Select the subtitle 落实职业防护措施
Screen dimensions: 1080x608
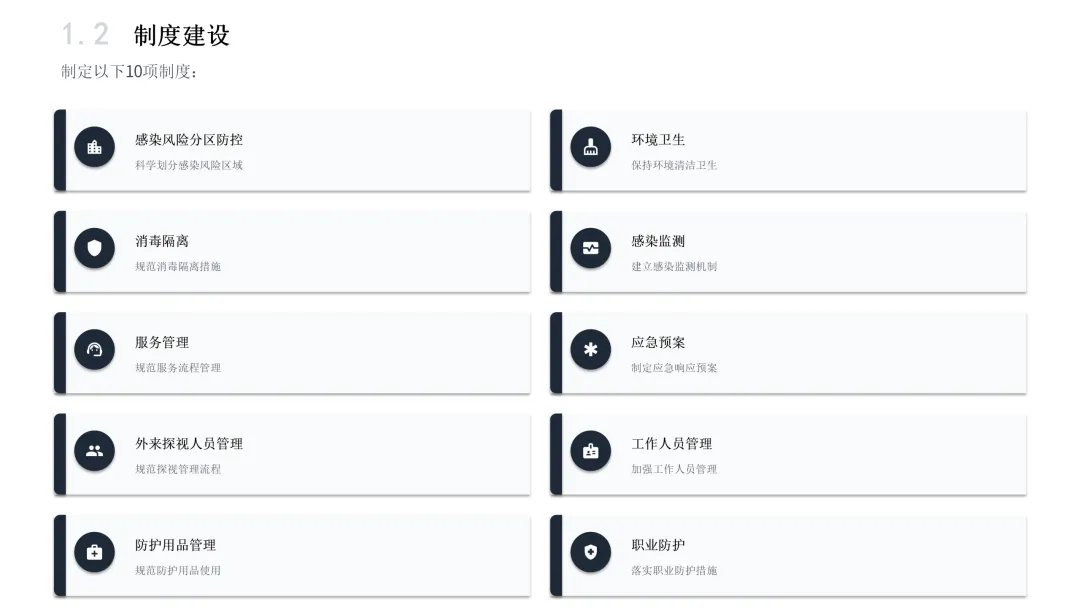click(x=674, y=570)
